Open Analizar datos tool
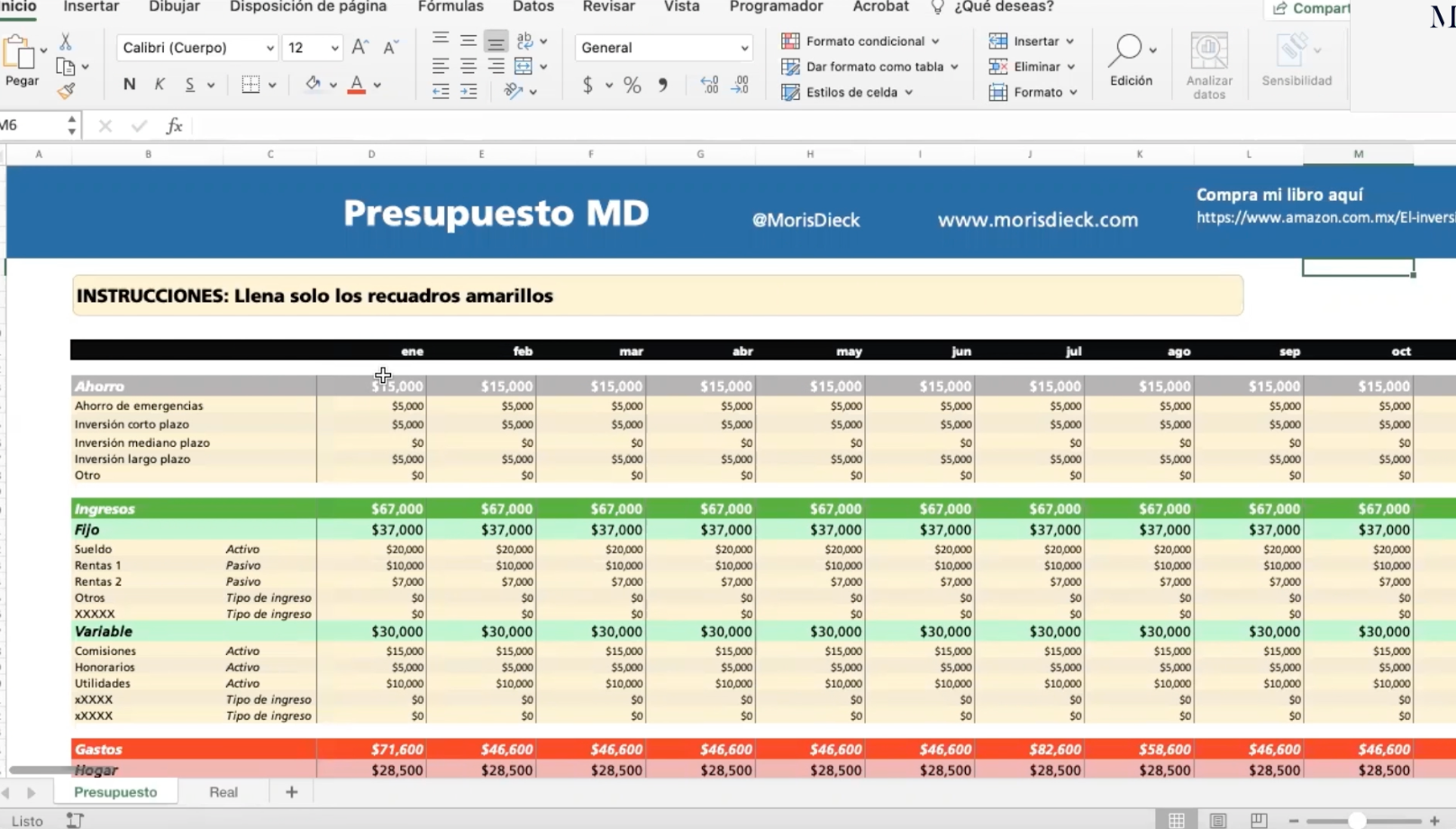 tap(1208, 65)
